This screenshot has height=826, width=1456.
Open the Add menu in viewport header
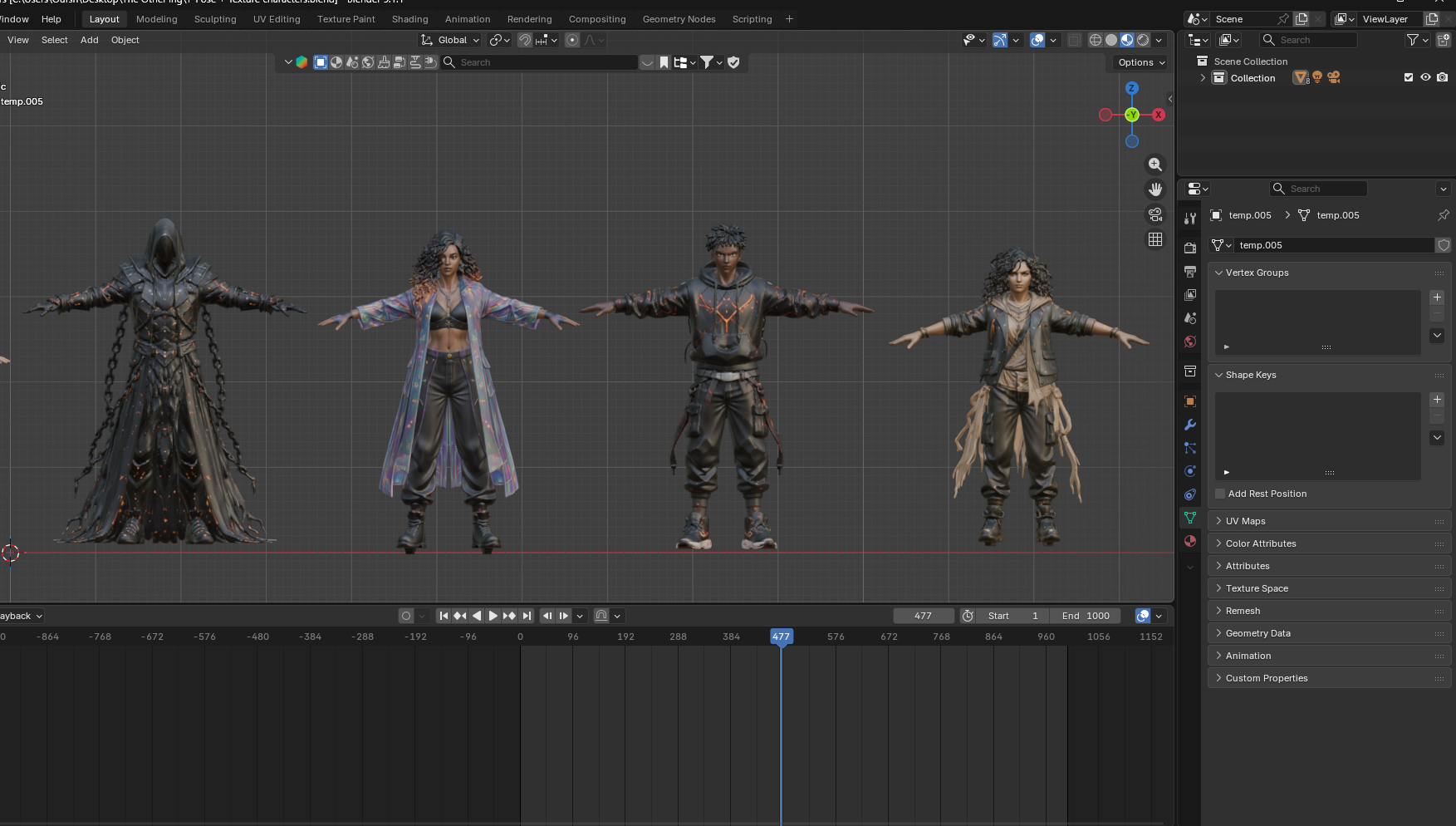90,40
